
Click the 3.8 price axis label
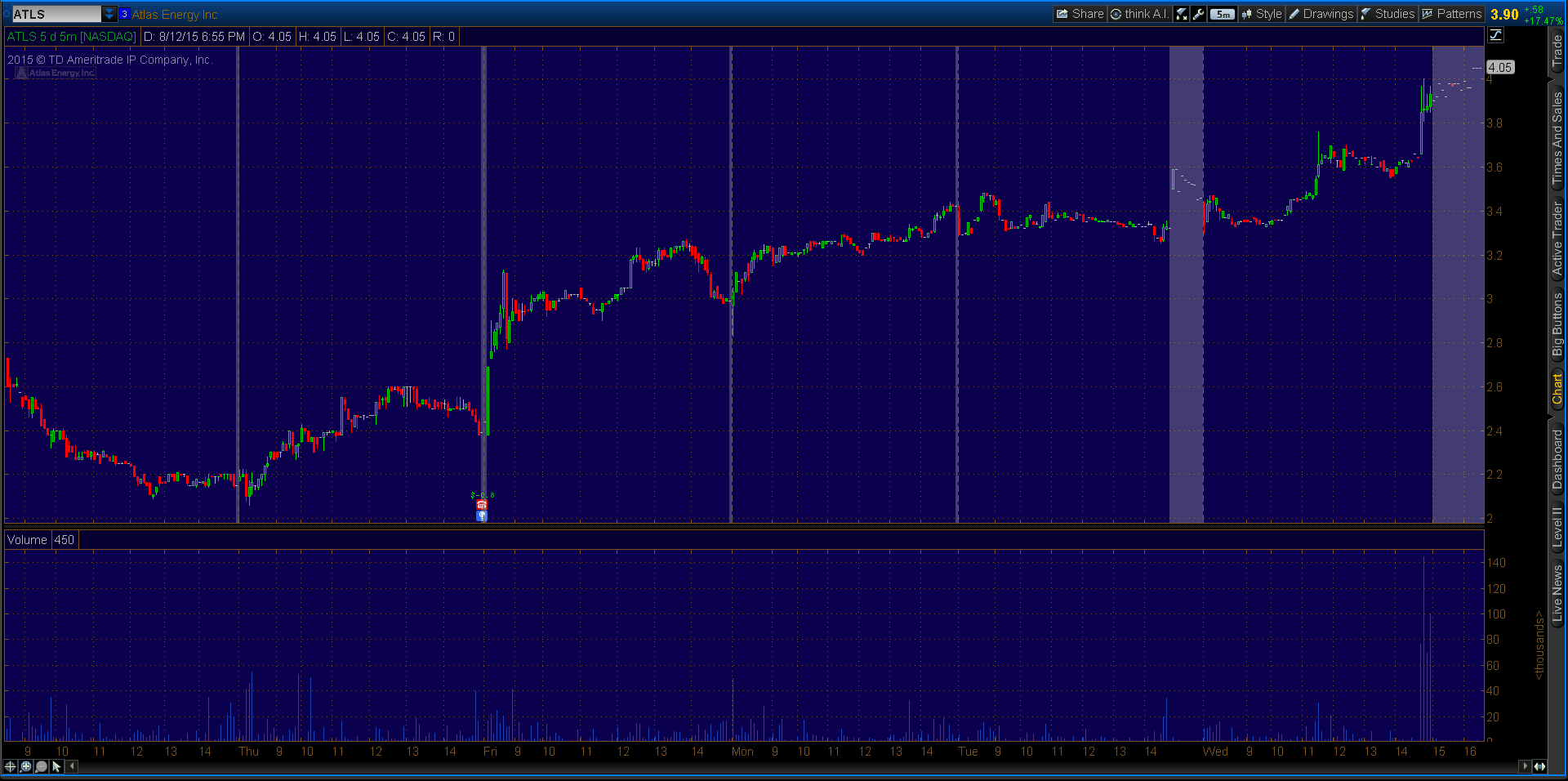pos(1494,123)
